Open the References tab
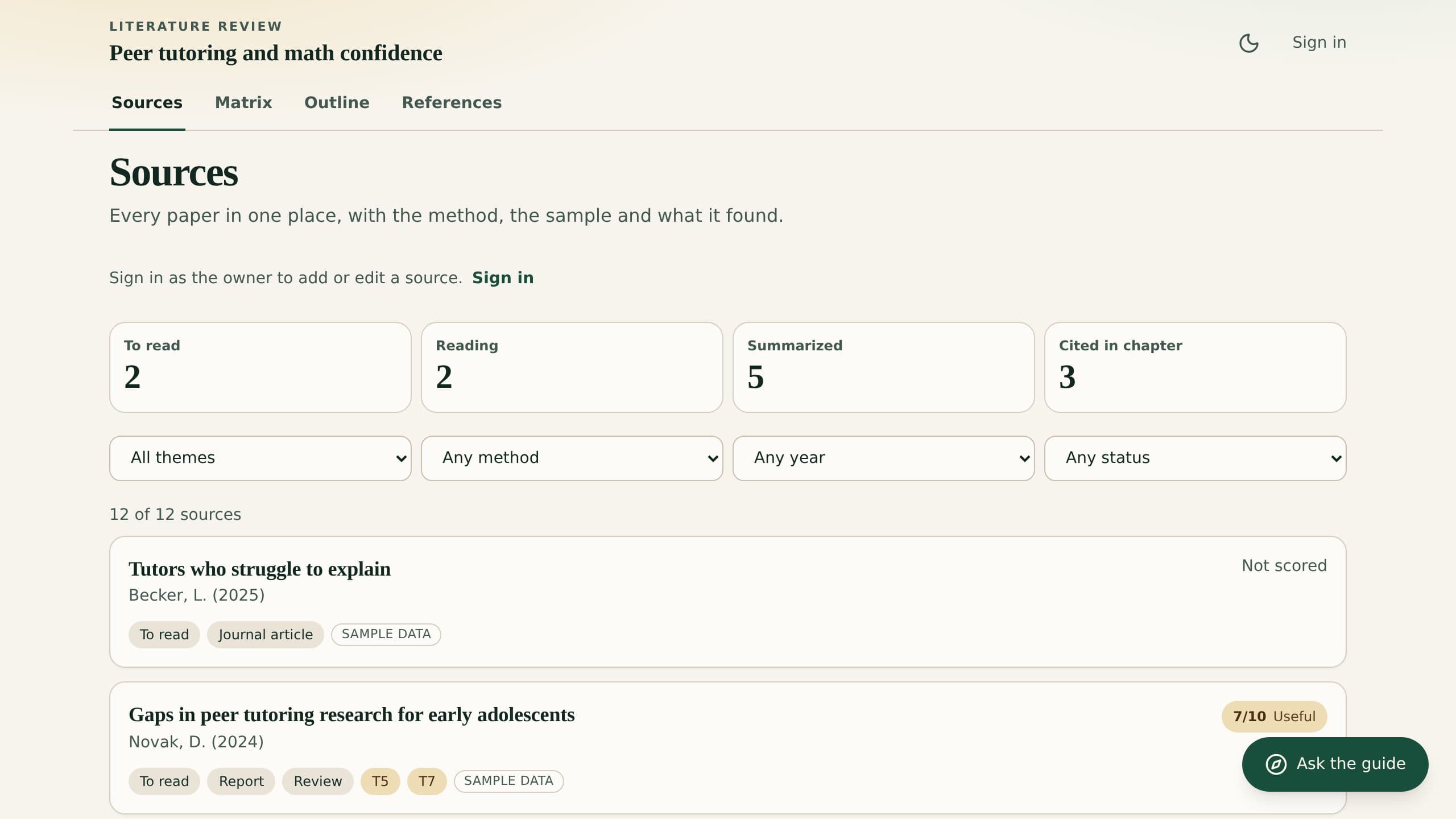 tap(452, 102)
